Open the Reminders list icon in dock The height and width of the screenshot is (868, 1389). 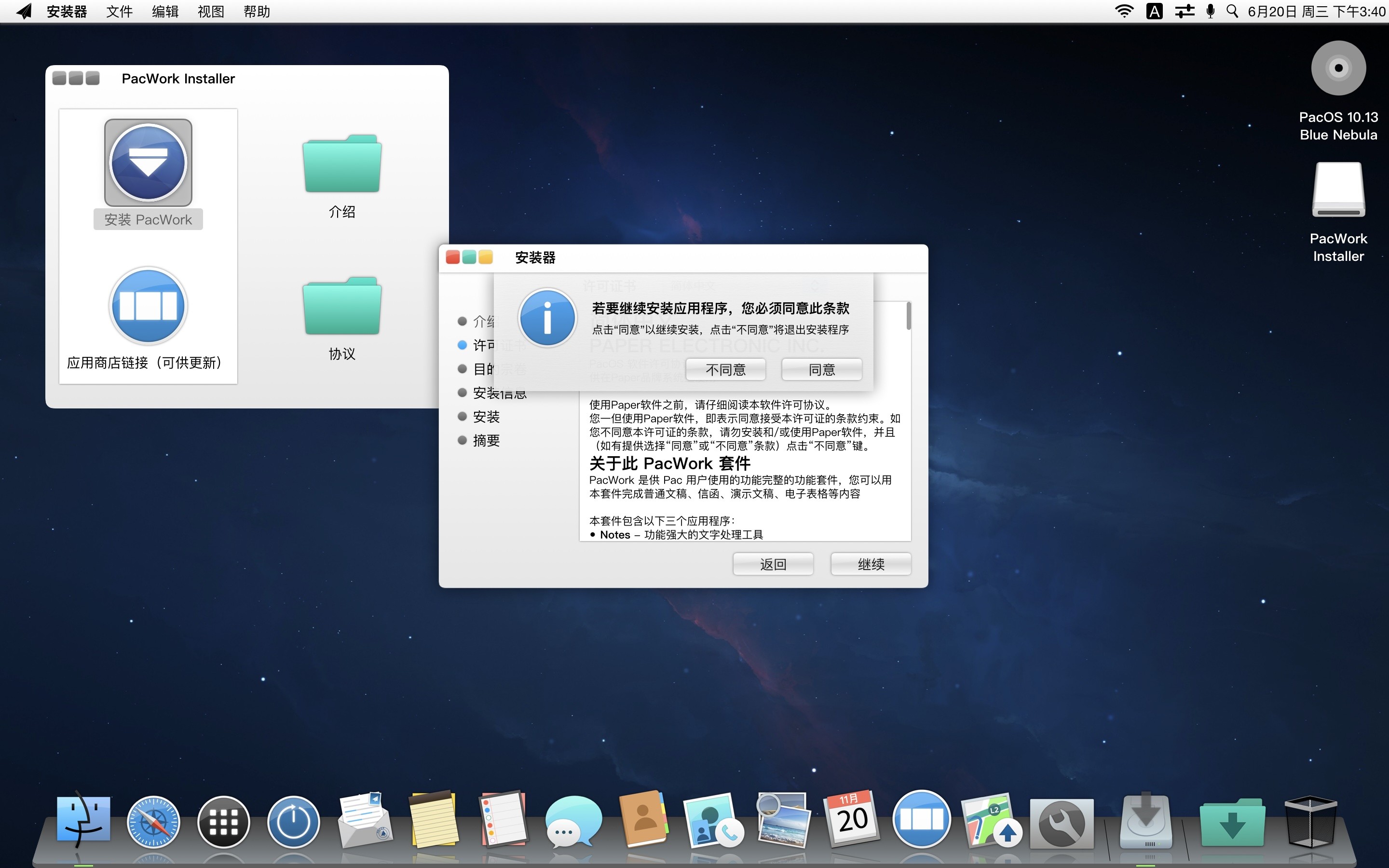click(504, 820)
